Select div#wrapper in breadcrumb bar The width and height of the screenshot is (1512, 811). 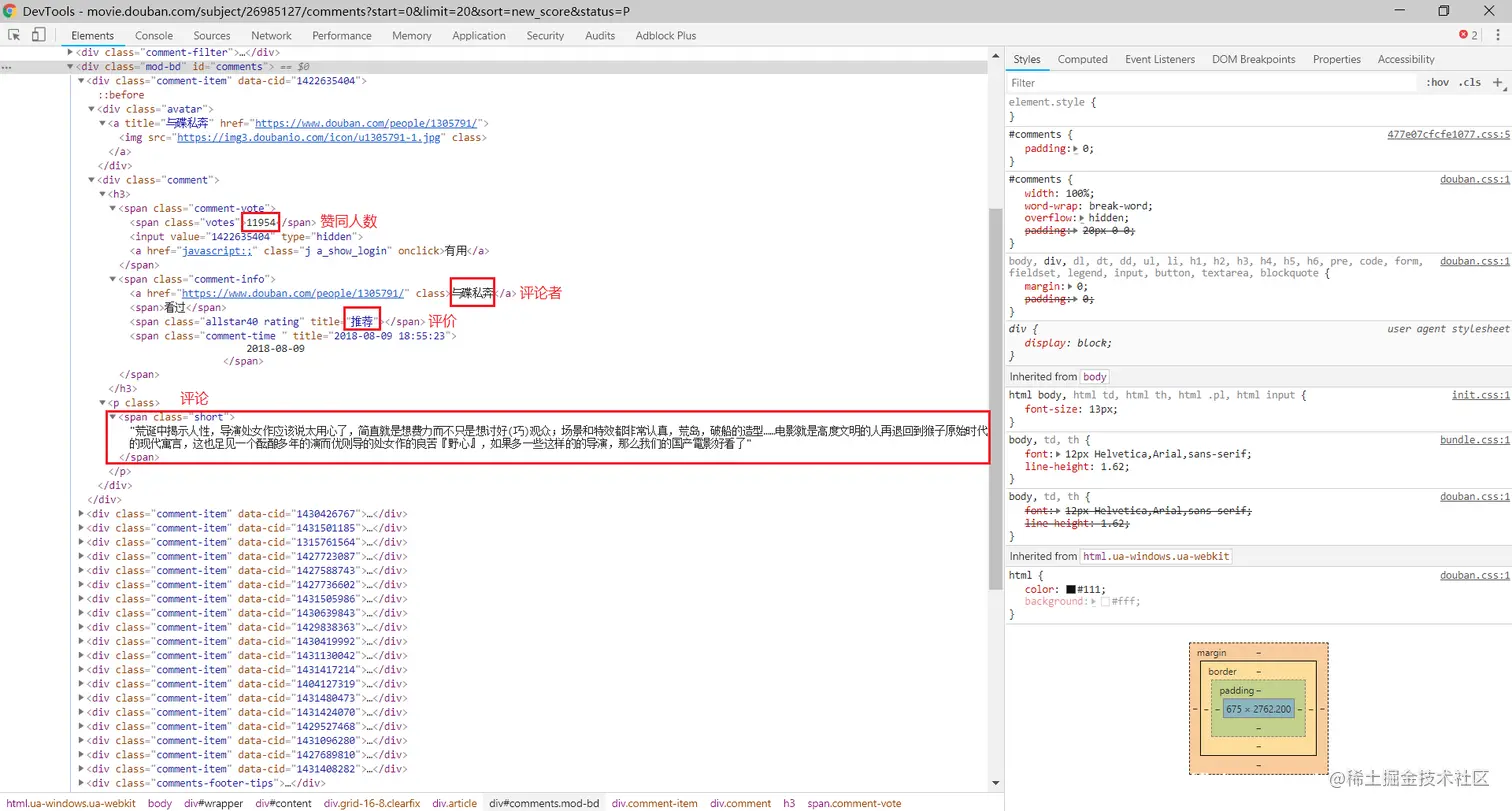[213, 803]
